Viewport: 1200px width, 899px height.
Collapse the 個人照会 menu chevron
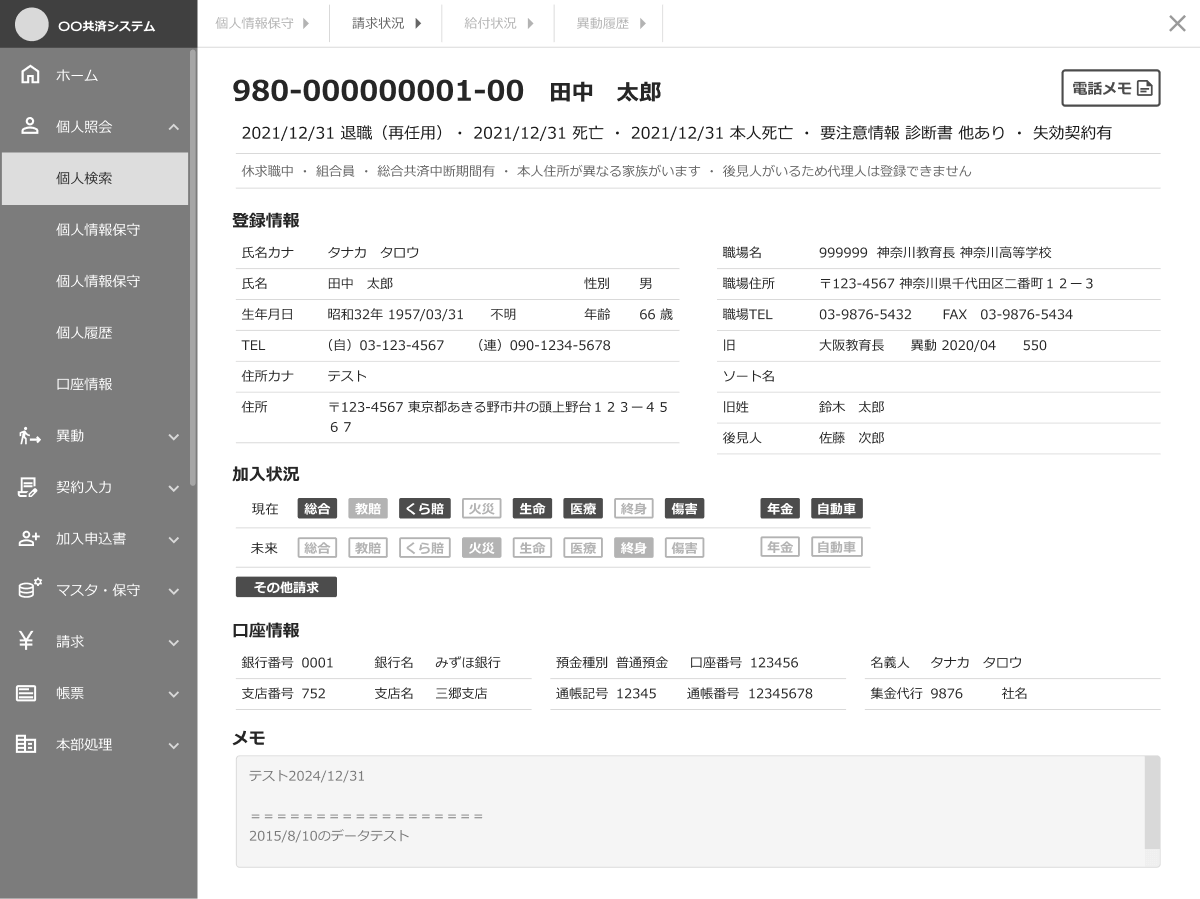tap(173, 127)
